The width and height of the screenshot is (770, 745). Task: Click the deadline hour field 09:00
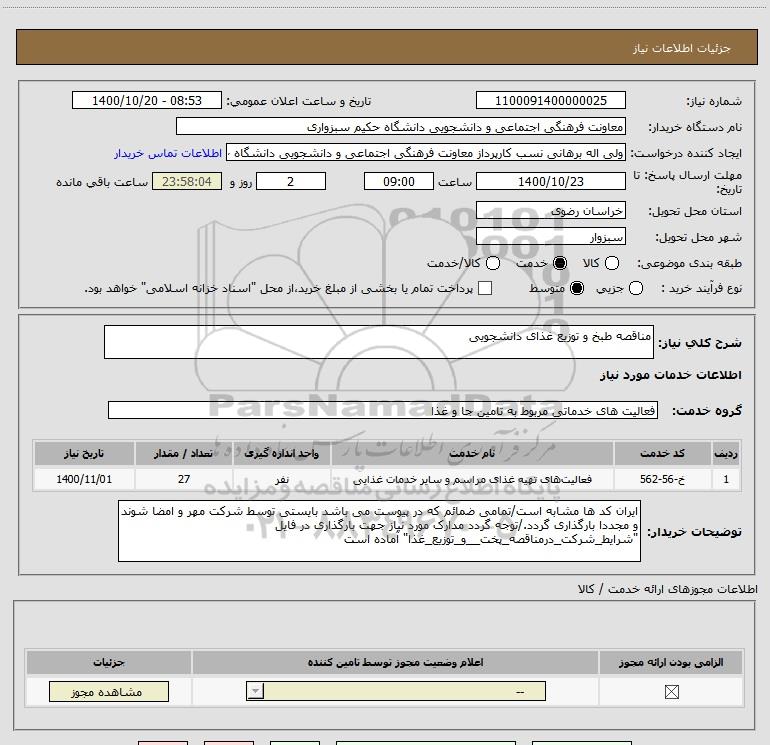coord(399,182)
